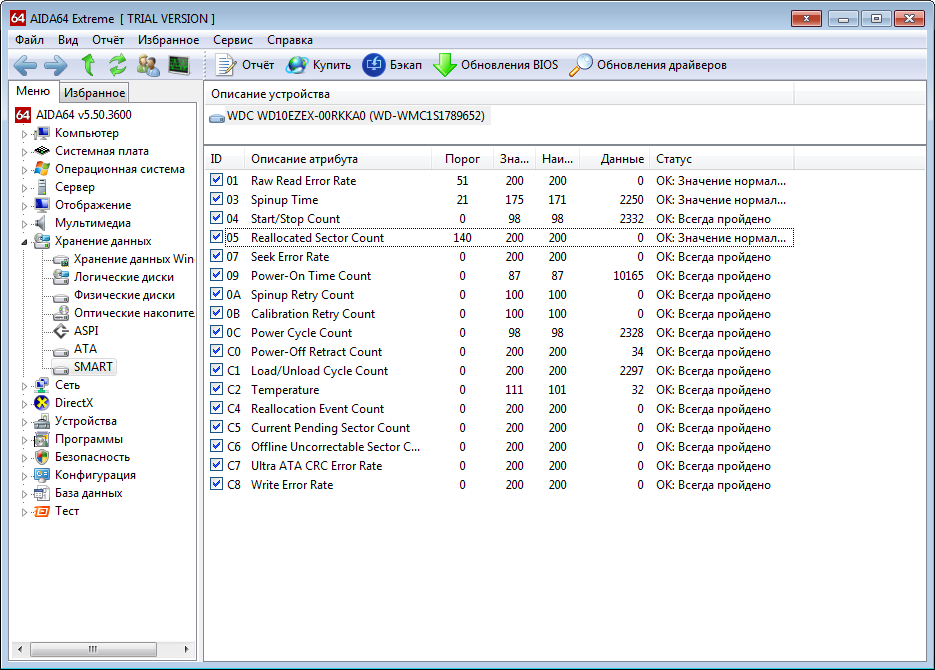The width and height of the screenshot is (935, 670).
Task: Open the Справка menu
Action: pyautogui.click(x=290, y=40)
